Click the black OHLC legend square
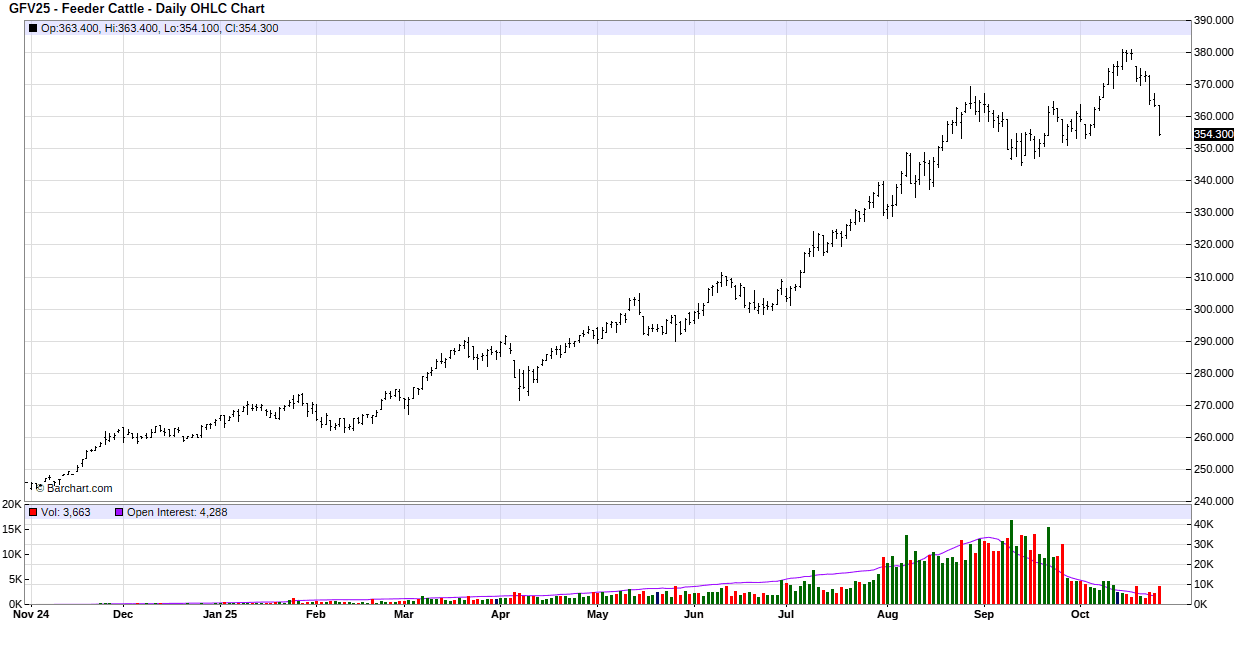This screenshot has width=1236, height=645. tap(33, 28)
